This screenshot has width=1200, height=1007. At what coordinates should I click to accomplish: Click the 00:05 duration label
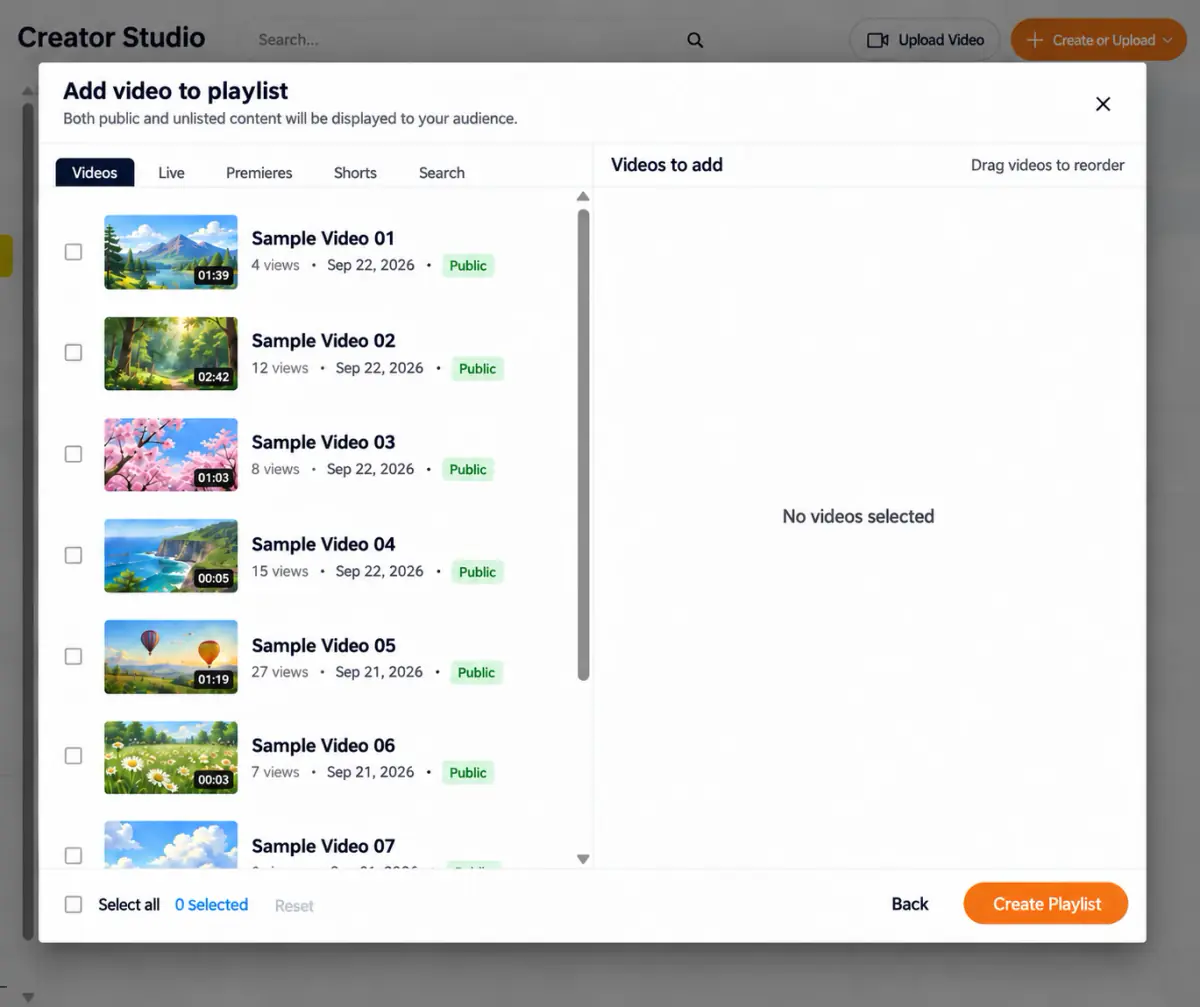tap(213, 578)
